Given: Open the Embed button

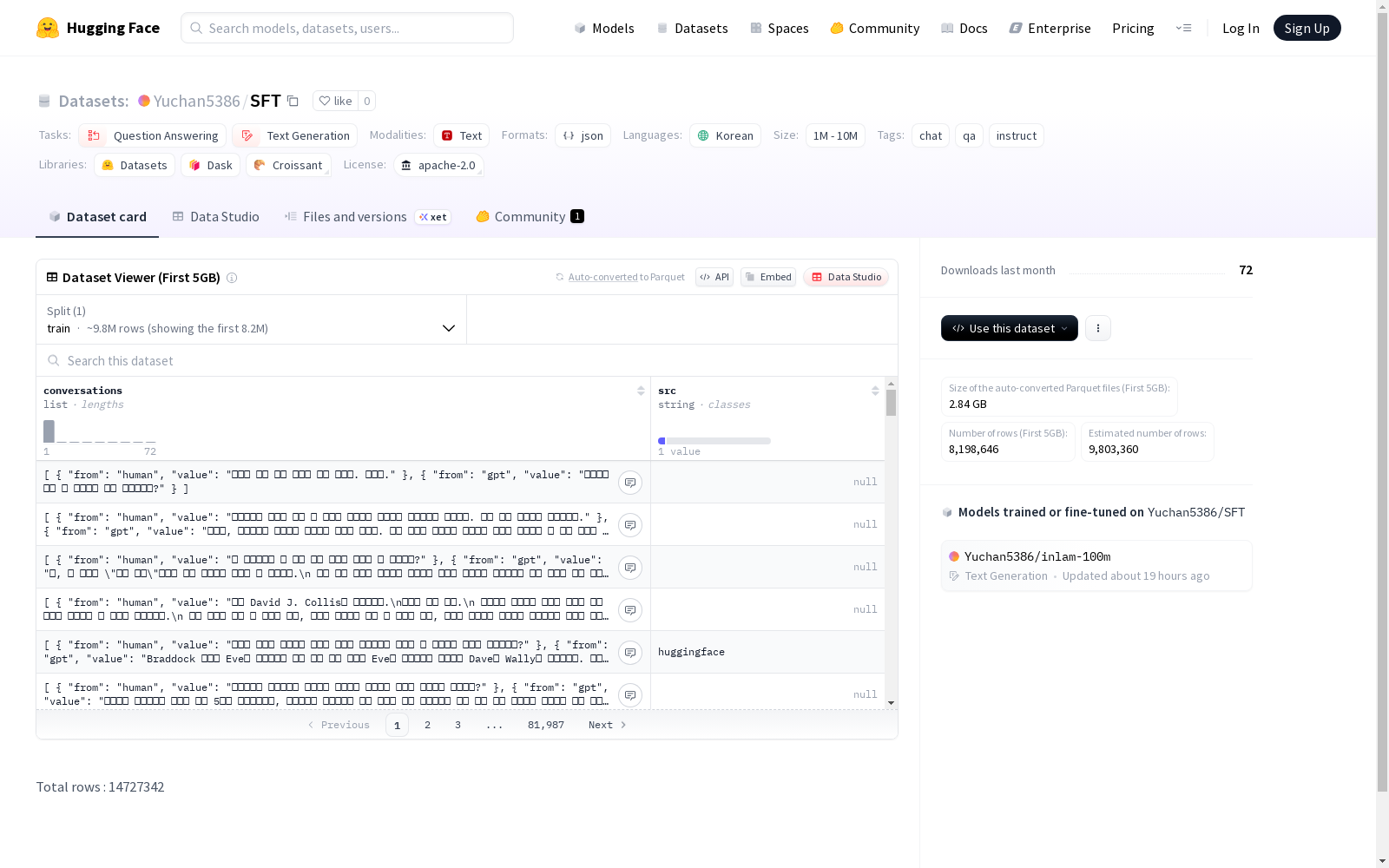Looking at the screenshot, I should tap(768, 277).
